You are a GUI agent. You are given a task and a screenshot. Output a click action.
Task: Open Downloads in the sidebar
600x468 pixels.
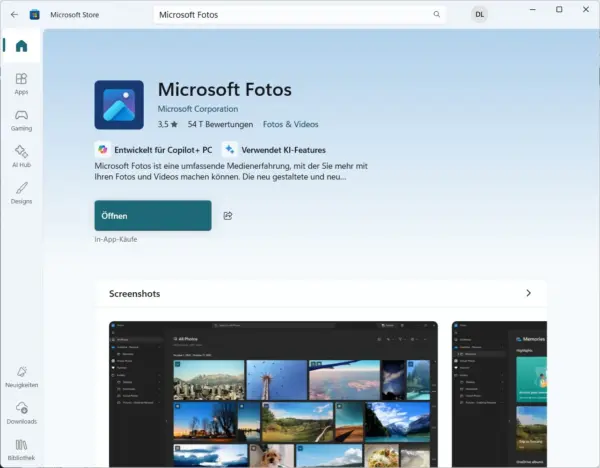(x=21, y=413)
